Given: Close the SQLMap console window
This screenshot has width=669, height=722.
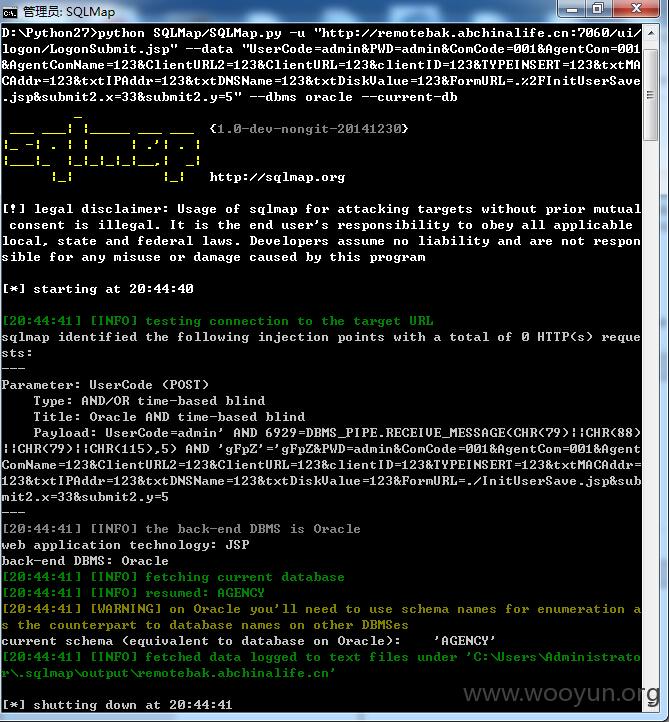Looking at the screenshot, I should 636,9.
